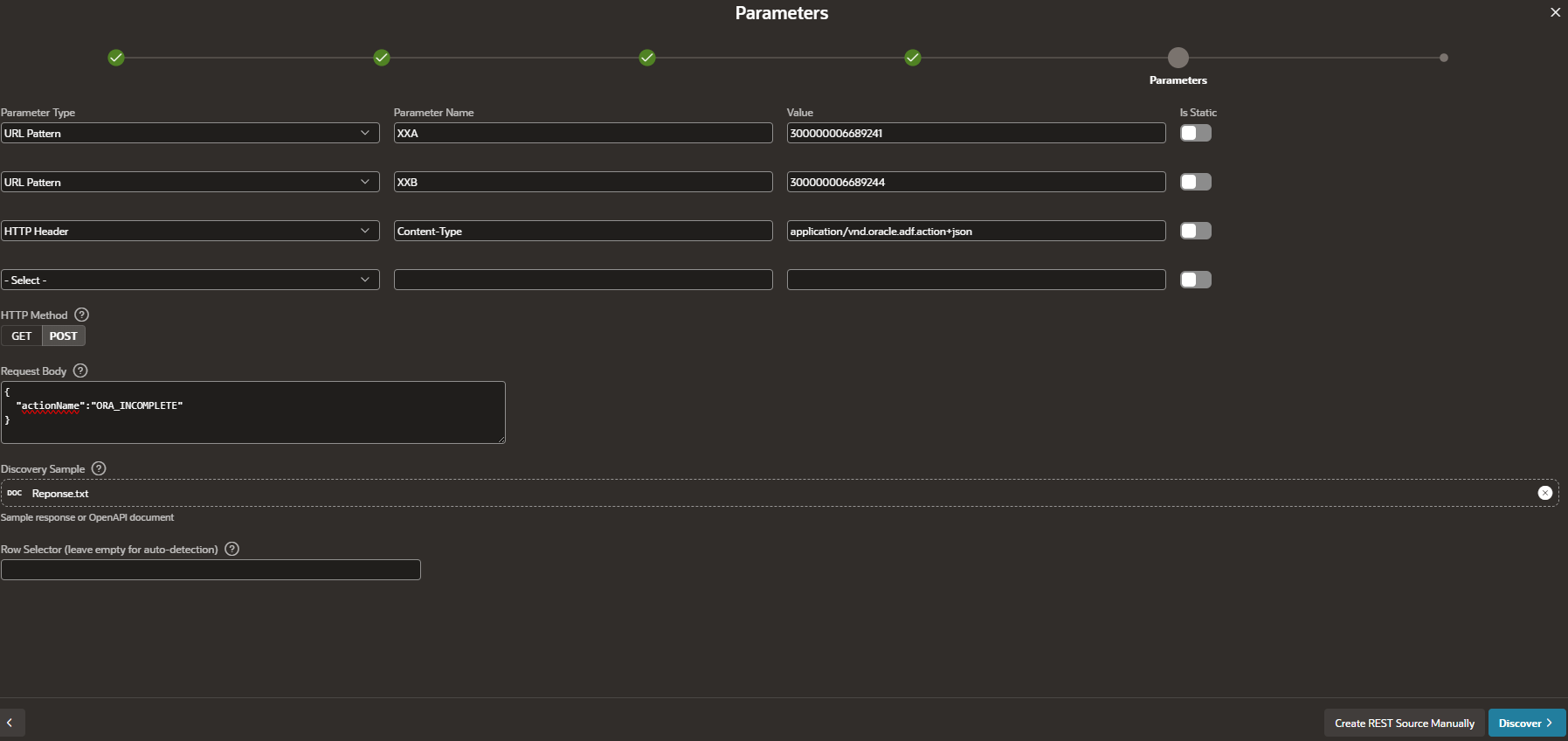Go back to the previous wizard step
1568x741 pixels.
click(12, 723)
